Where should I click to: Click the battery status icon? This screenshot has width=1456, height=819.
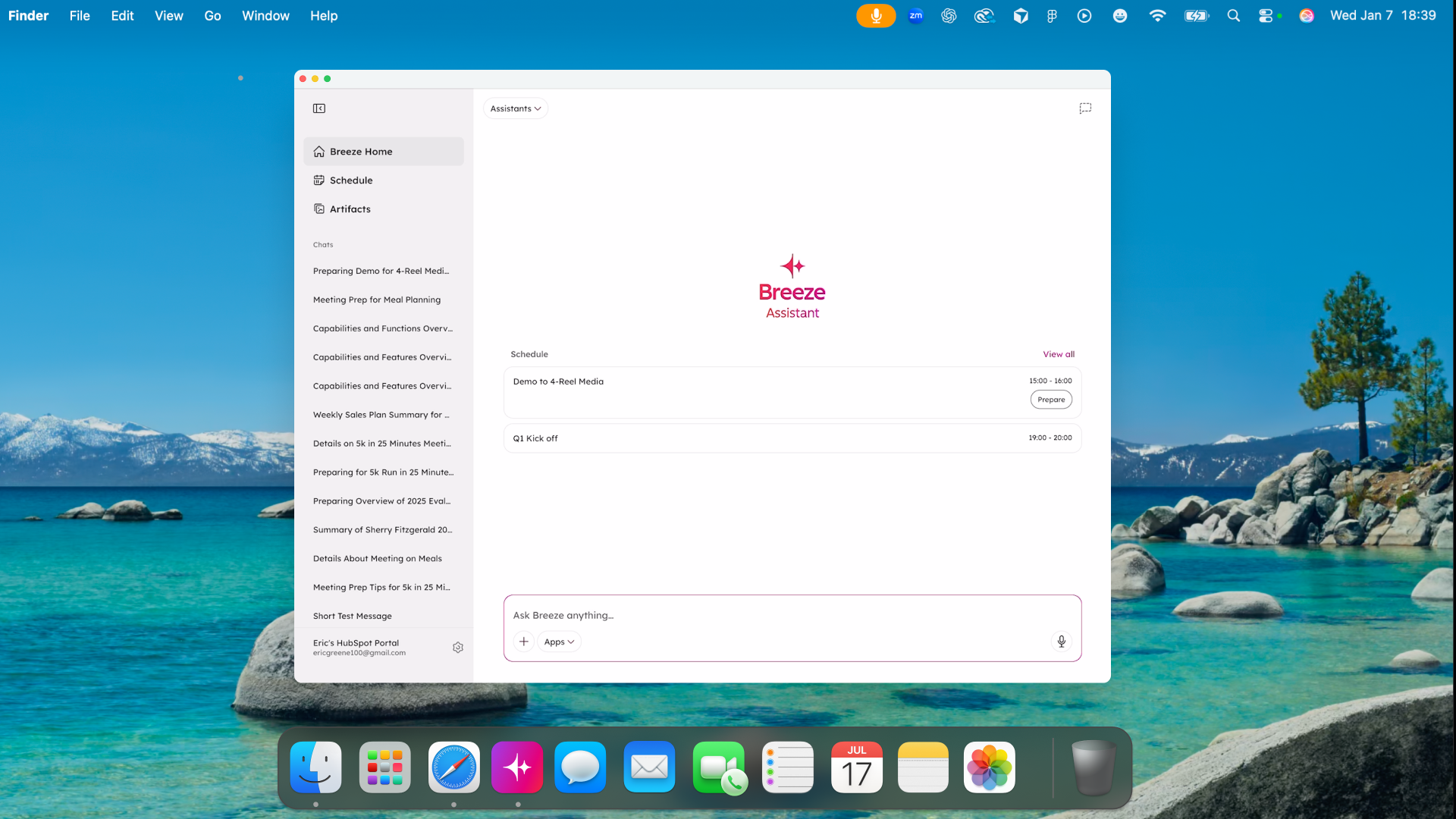pos(1197,16)
